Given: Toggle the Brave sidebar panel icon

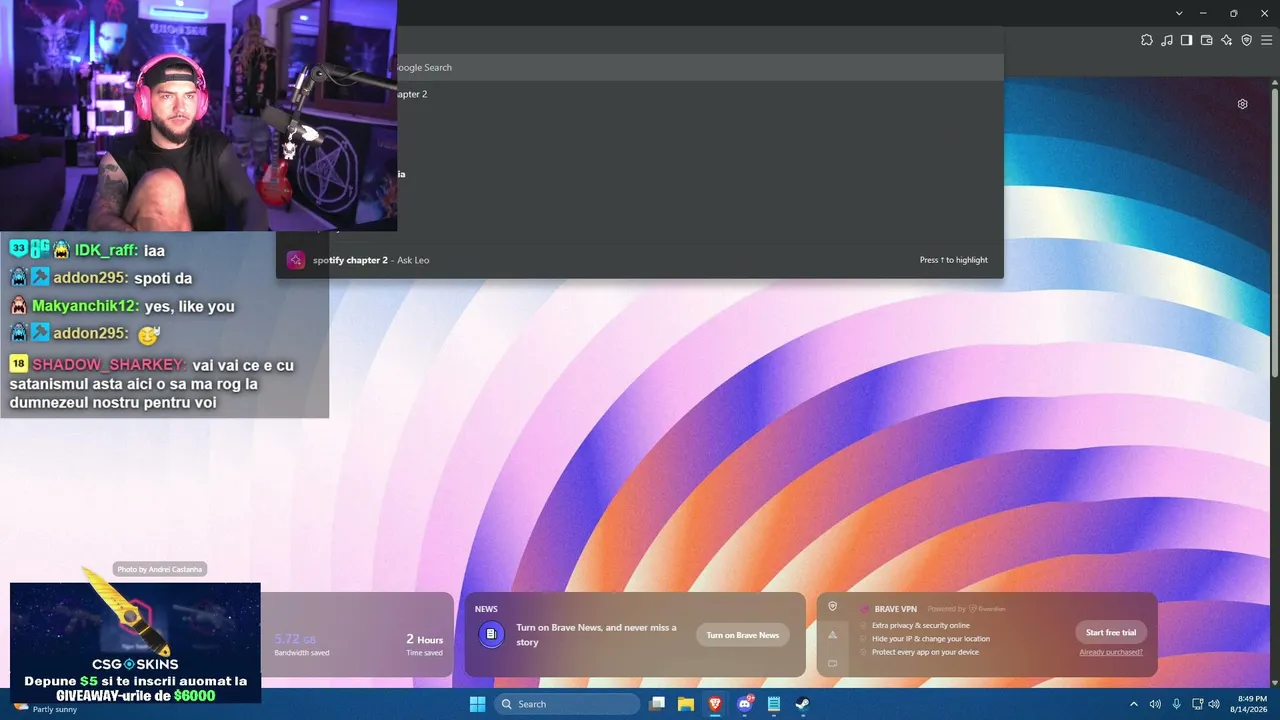Looking at the screenshot, I should click(1186, 40).
